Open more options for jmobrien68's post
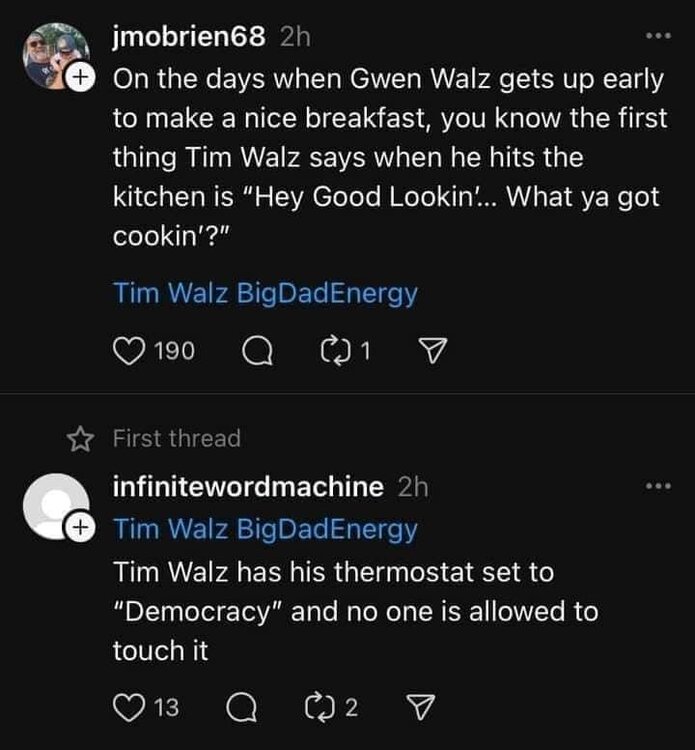 657,36
